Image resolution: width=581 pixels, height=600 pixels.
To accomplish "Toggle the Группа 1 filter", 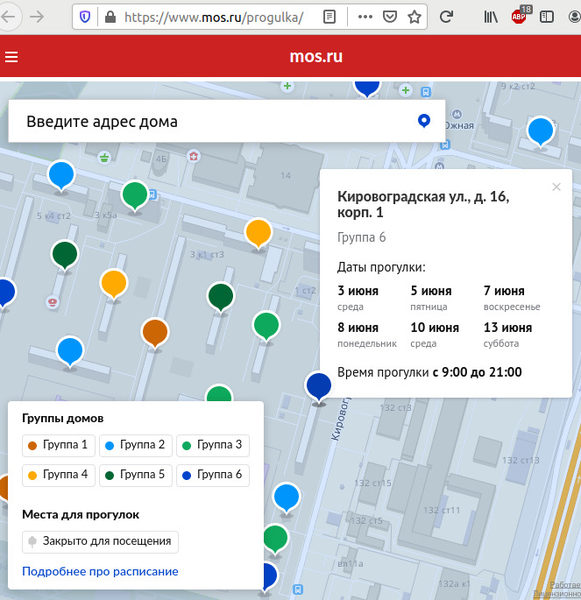I will click(x=59, y=445).
